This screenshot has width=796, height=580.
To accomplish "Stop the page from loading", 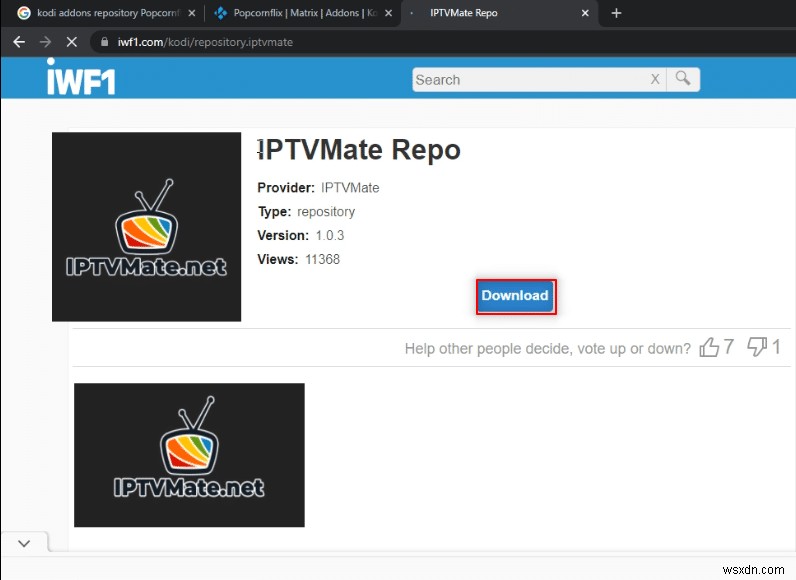I will click(x=72, y=42).
